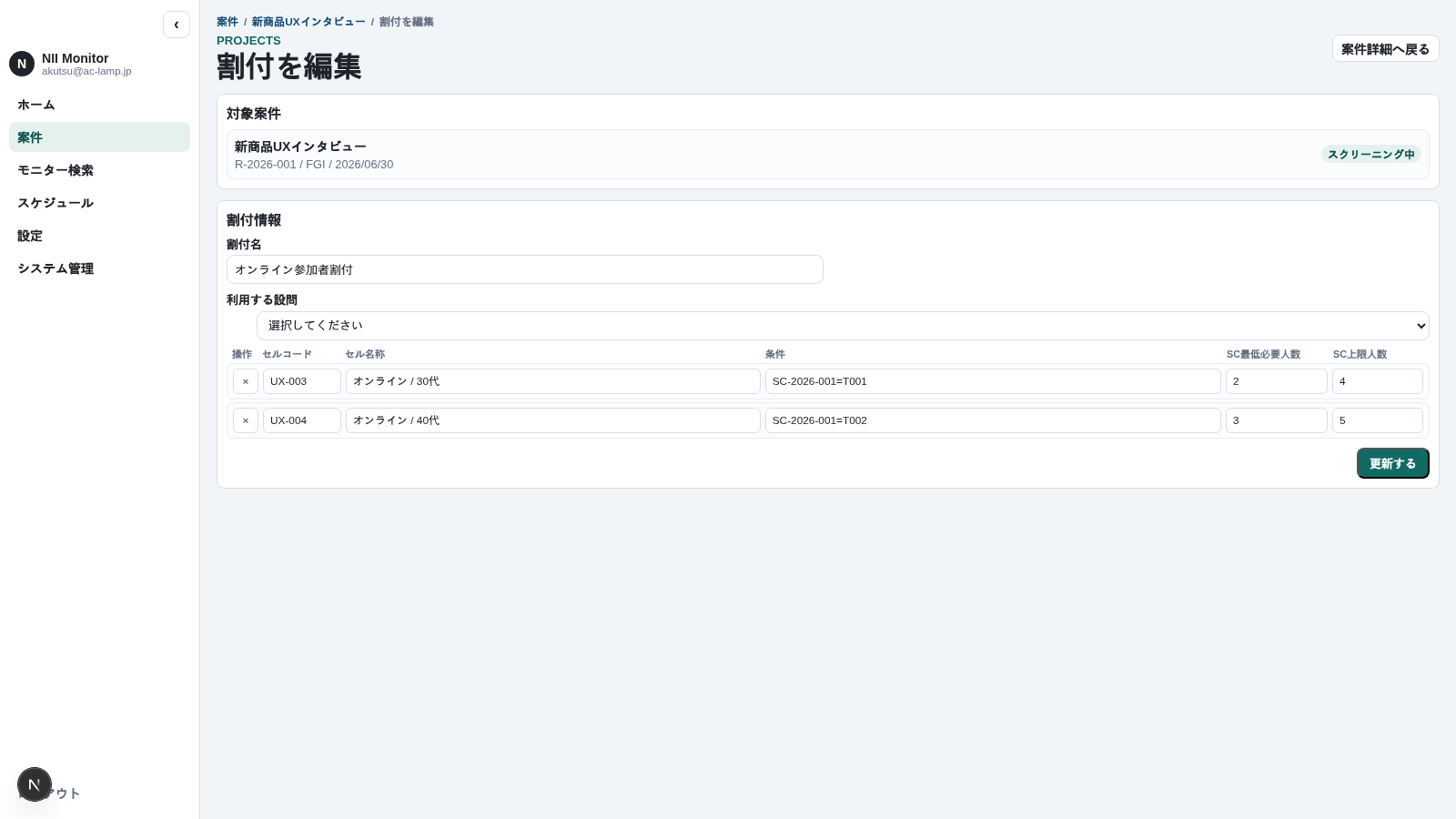Screen dimensions: 1456x819
Task: Follow the 新商品UXインタビュー breadcrumb link
Action: [x=308, y=22]
